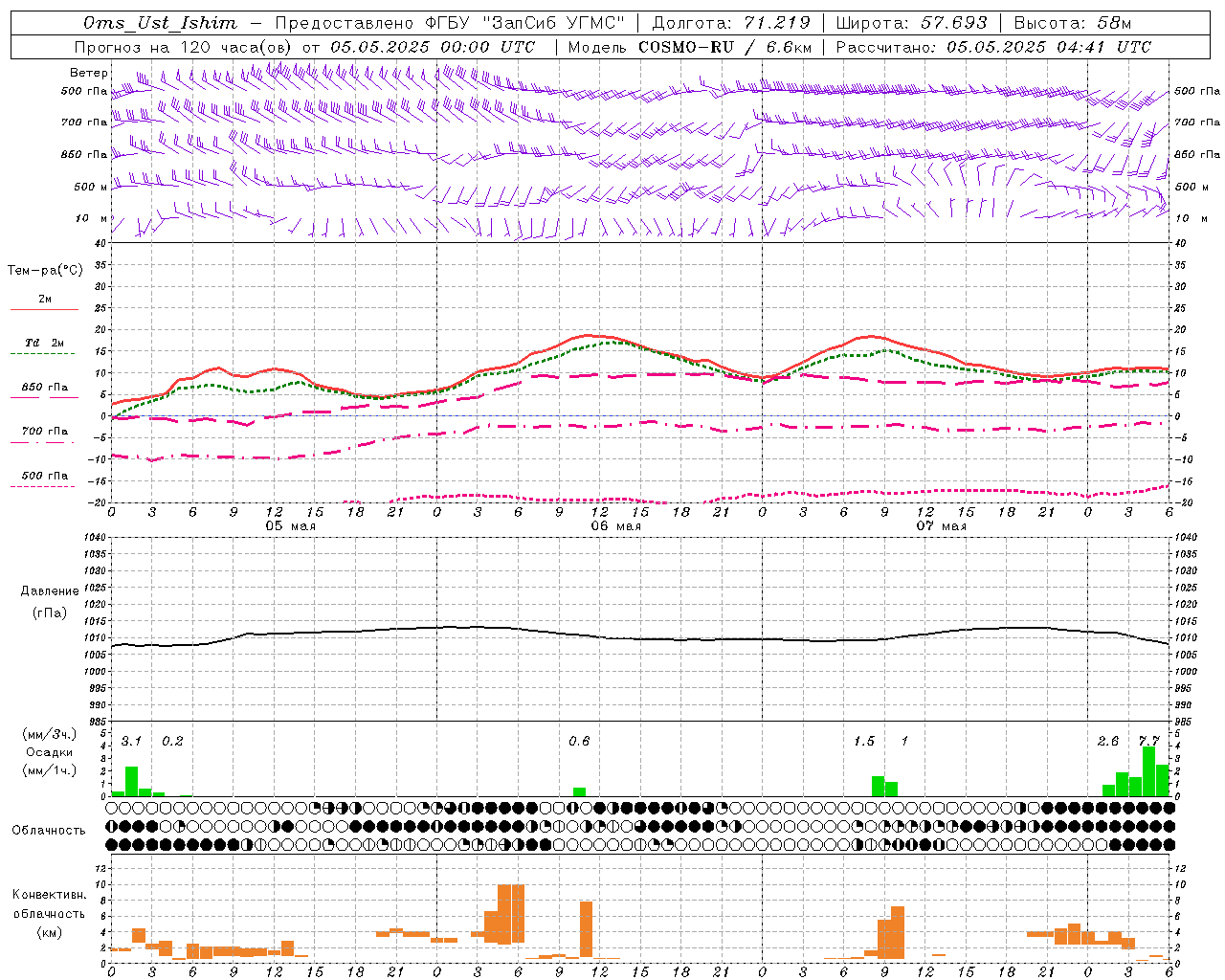This screenshot has width=1225, height=980.
Task: Click the 0.6 precipitation total
Action: [x=579, y=742]
